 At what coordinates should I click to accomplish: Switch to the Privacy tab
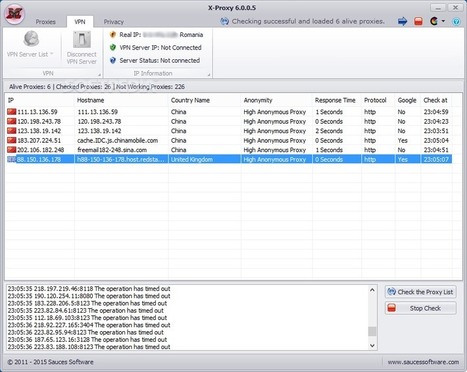tap(113, 22)
